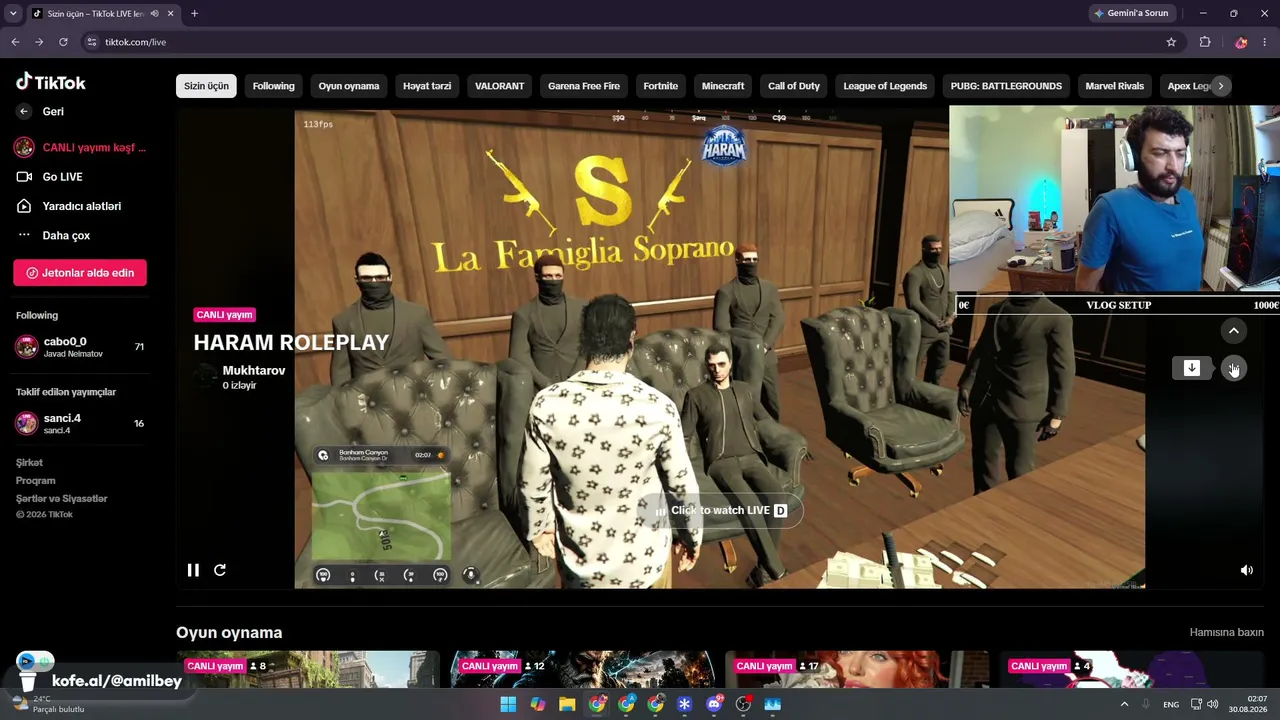Open the followed cabo0.0 channel
1280x720 pixels.
coord(80,347)
